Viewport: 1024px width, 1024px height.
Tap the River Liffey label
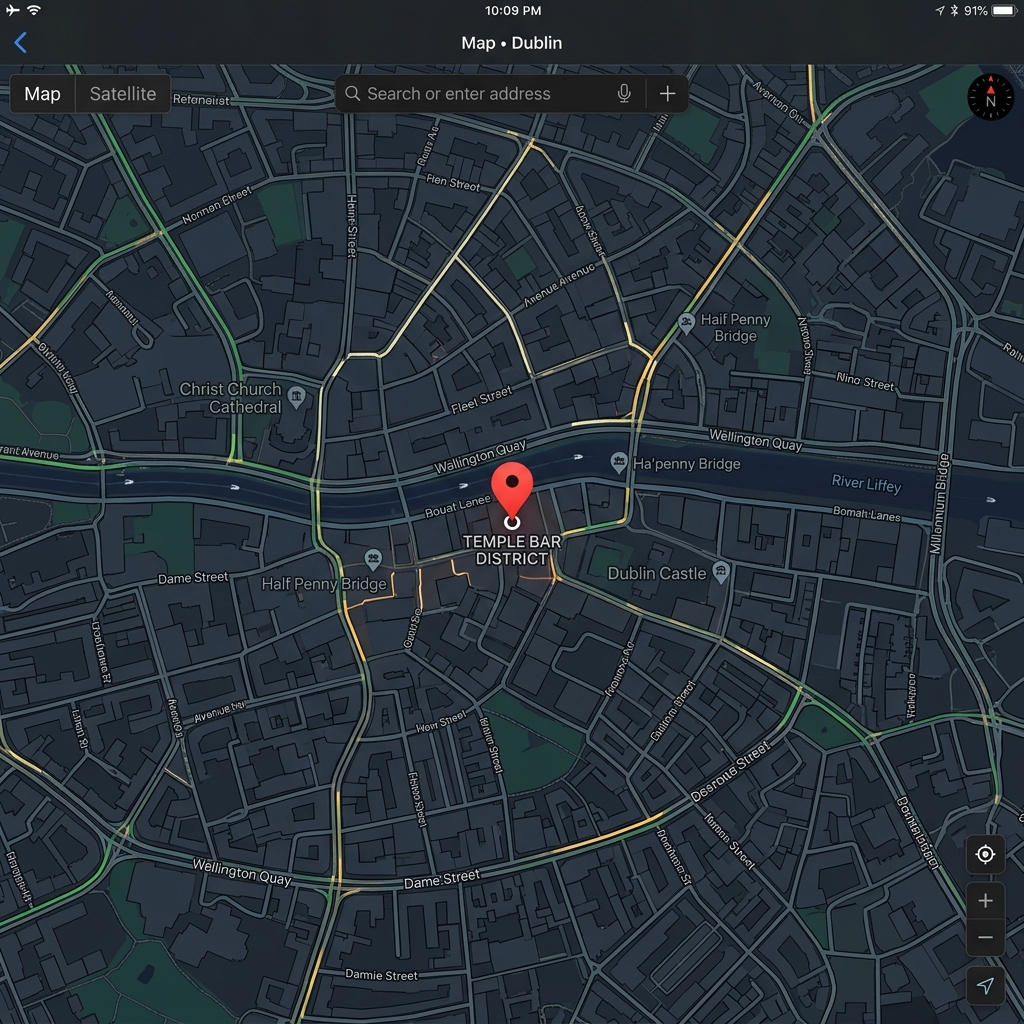(x=866, y=484)
